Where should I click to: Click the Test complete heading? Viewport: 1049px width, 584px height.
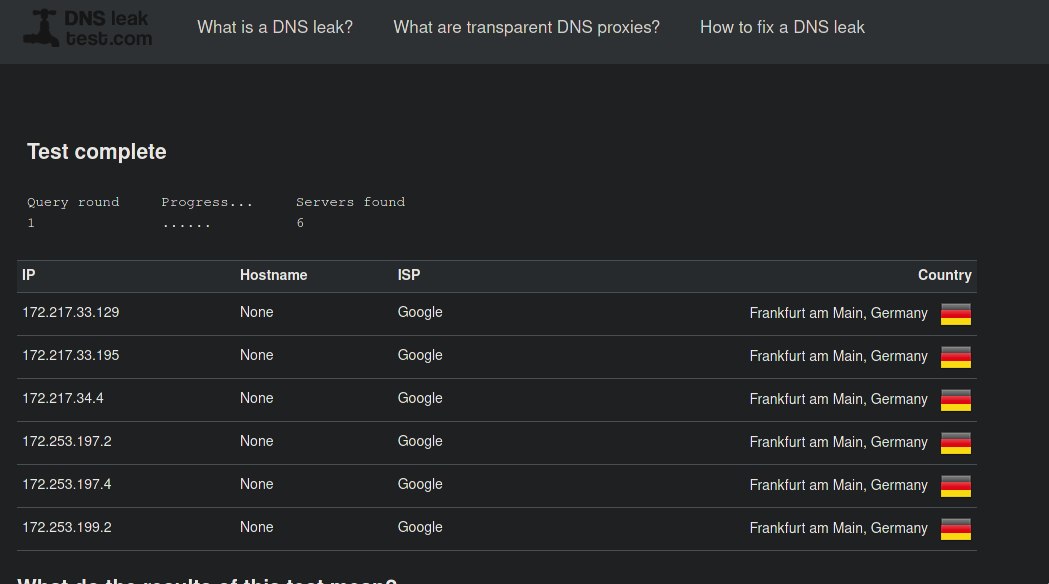(97, 152)
